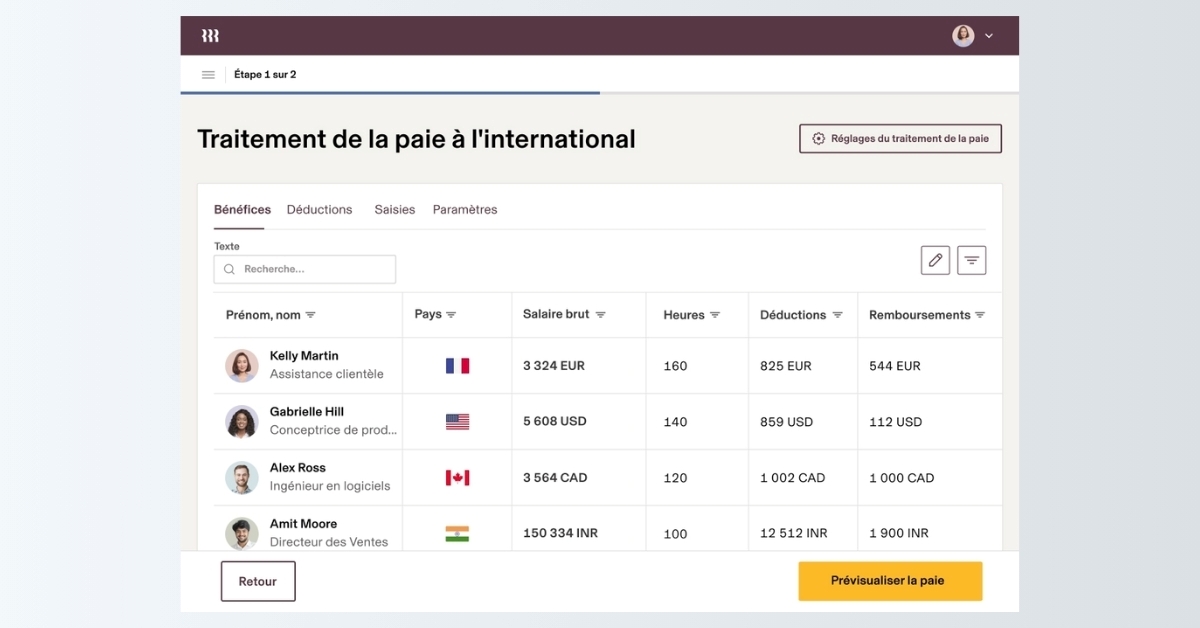The width and height of the screenshot is (1200, 628).
Task: Sort by the Salaire brut column
Action: pyautogui.click(x=600, y=315)
